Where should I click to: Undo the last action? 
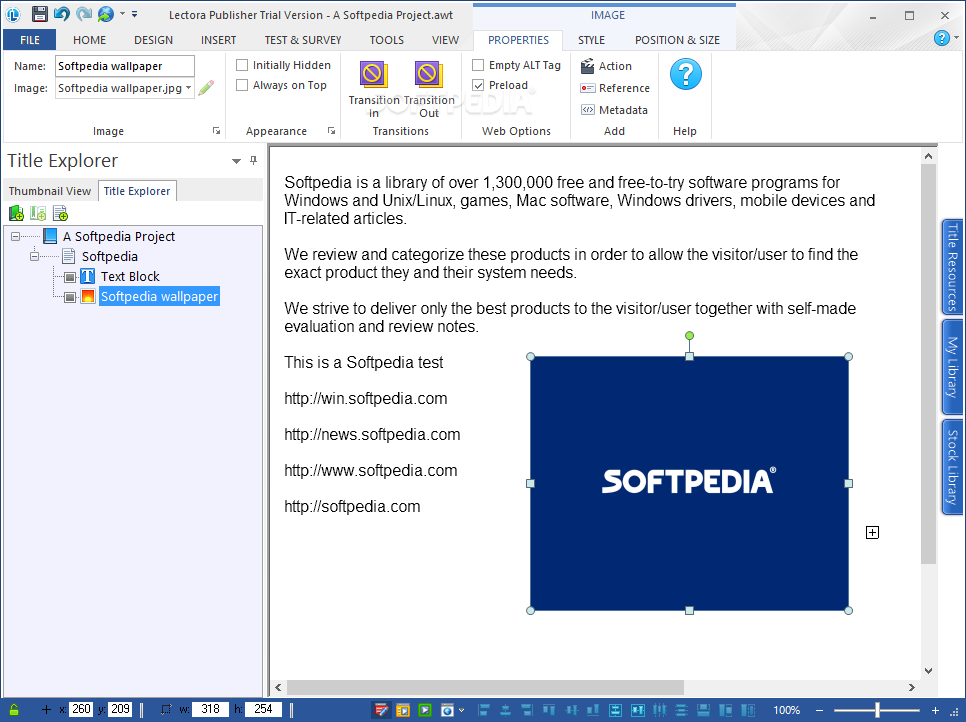point(61,14)
